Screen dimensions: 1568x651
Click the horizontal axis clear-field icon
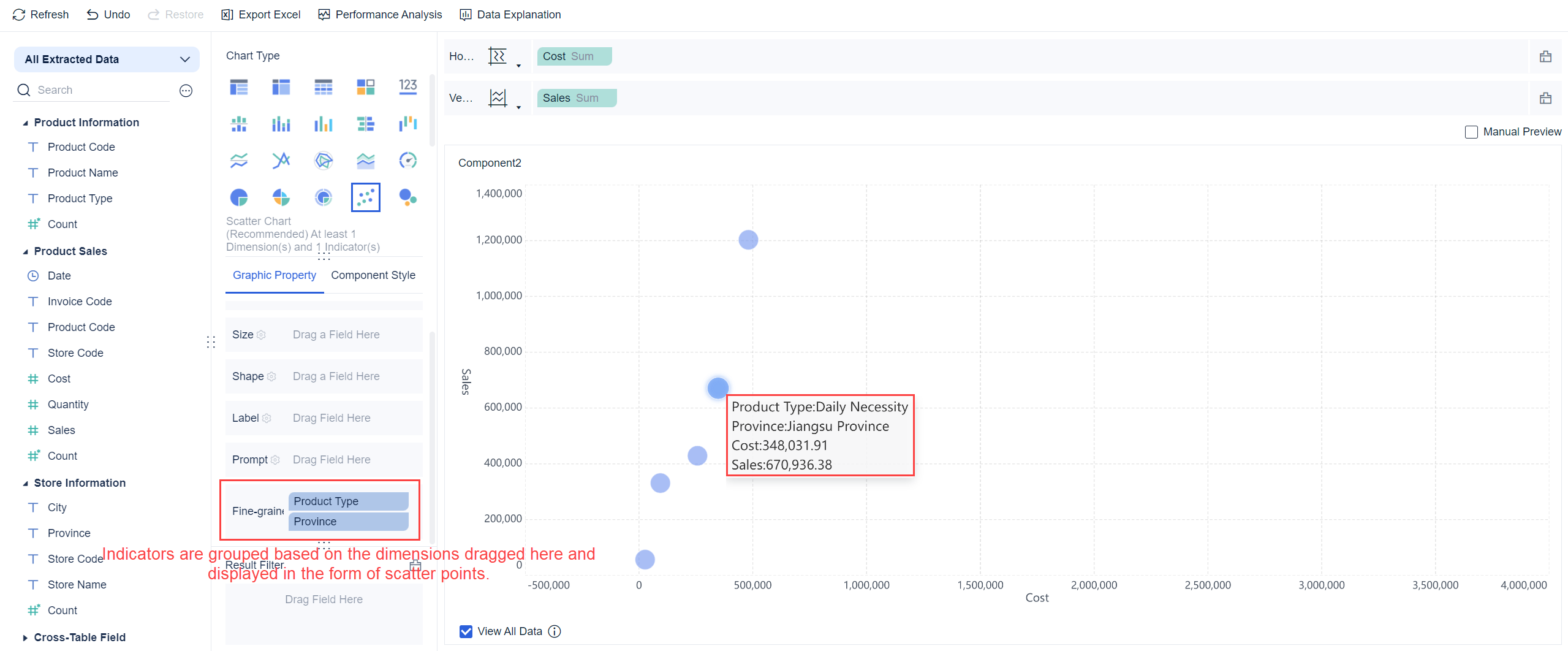pos(1545,56)
